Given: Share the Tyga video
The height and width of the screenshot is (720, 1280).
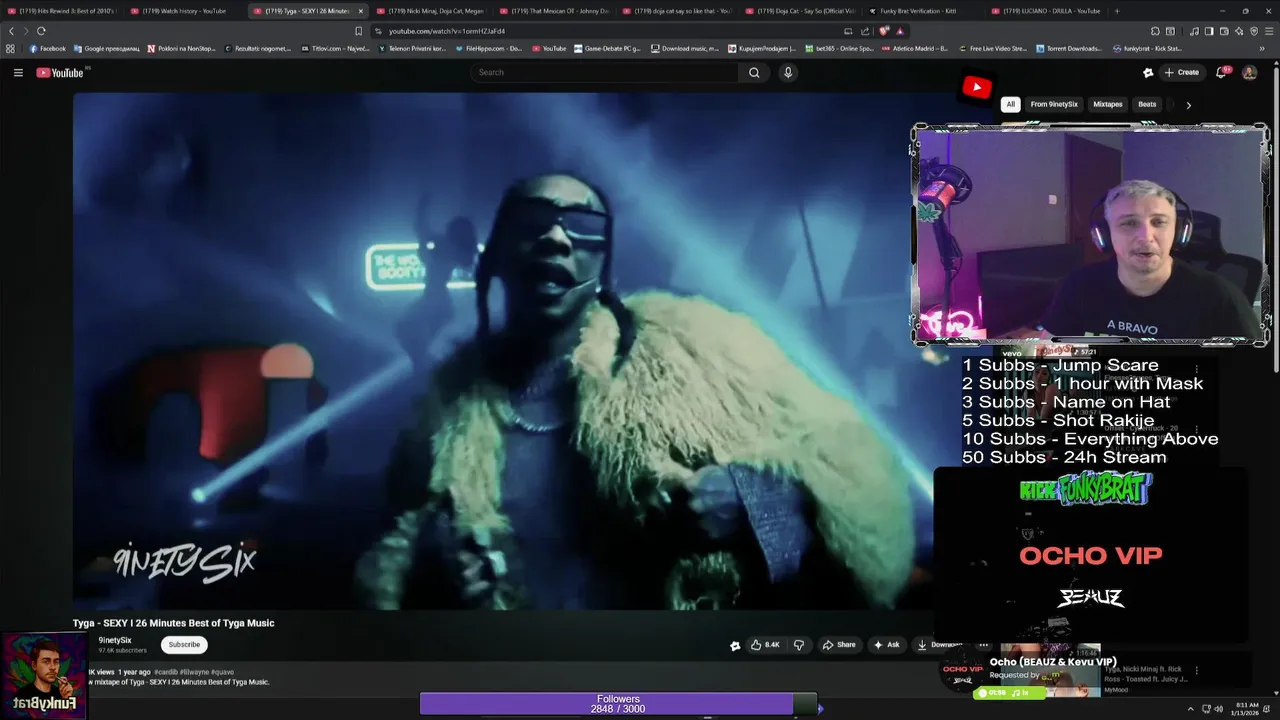Looking at the screenshot, I should (839, 645).
